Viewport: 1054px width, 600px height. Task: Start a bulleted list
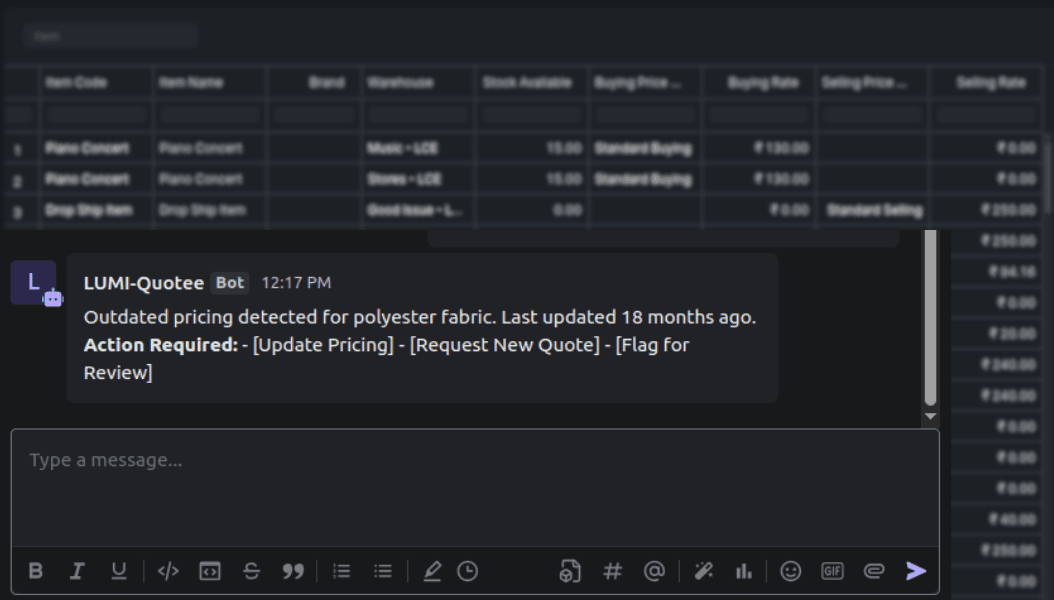(383, 571)
